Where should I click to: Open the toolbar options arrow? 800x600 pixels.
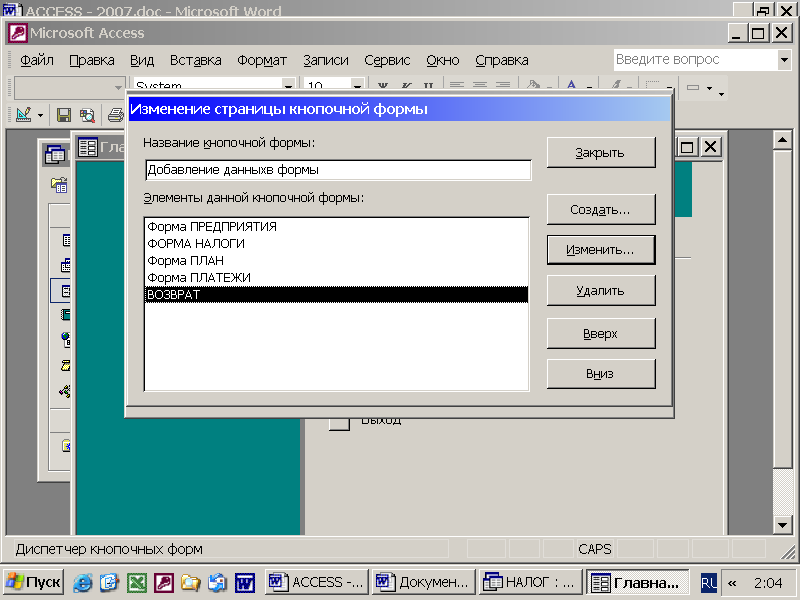[721, 94]
